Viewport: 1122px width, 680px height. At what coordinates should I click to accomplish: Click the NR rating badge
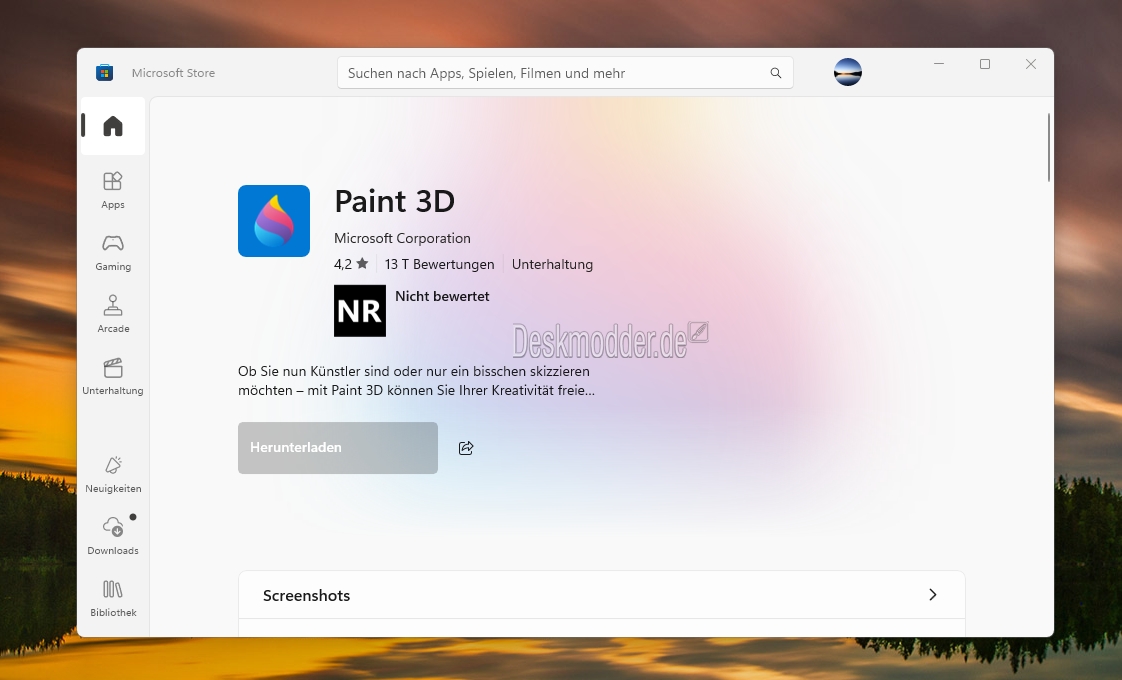click(x=360, y=311)
